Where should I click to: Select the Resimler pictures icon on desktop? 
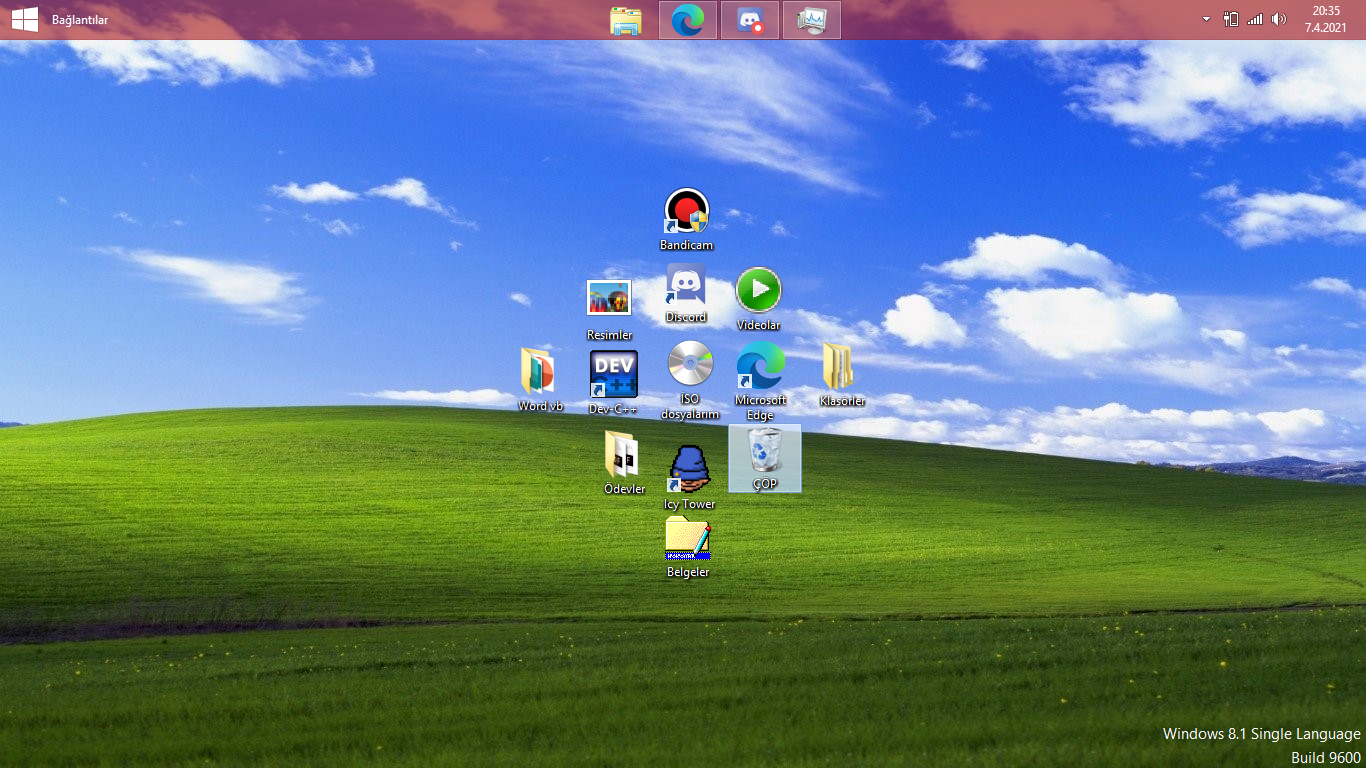[609, 310]
